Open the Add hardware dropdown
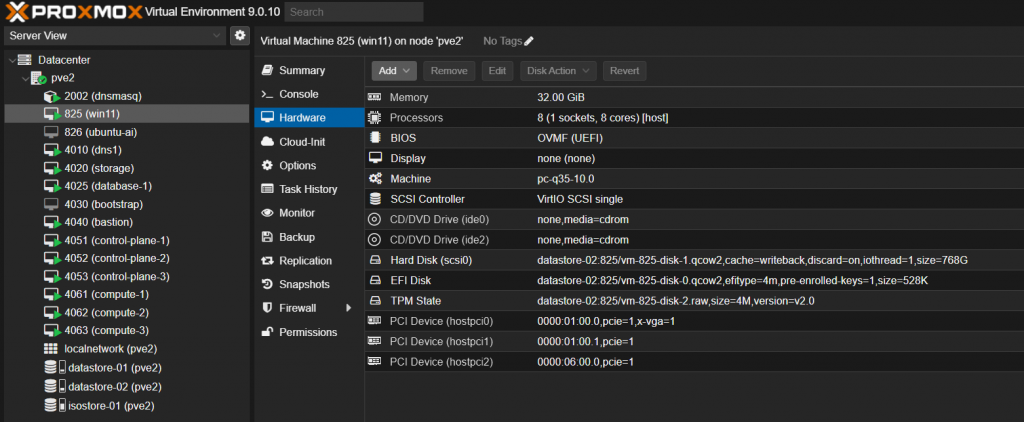Image resolution: width=1024 pixels, height=422 pixels. [x=394, y=71]
